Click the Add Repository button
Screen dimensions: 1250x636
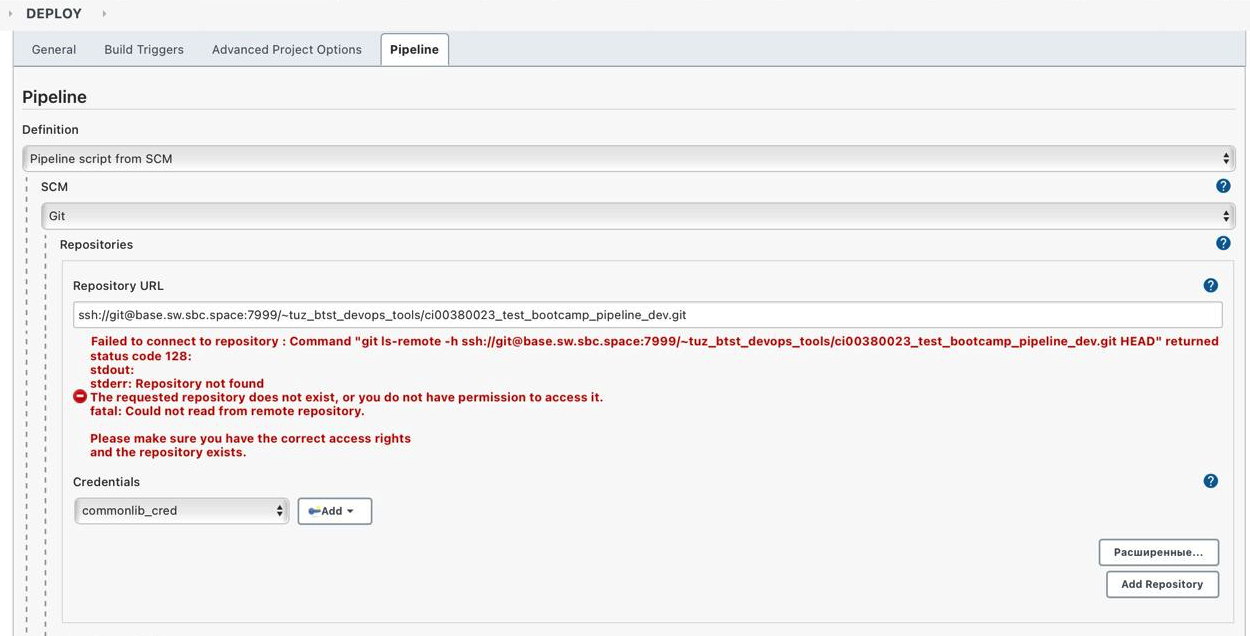pyautogui.click(x=1162, y=584)
